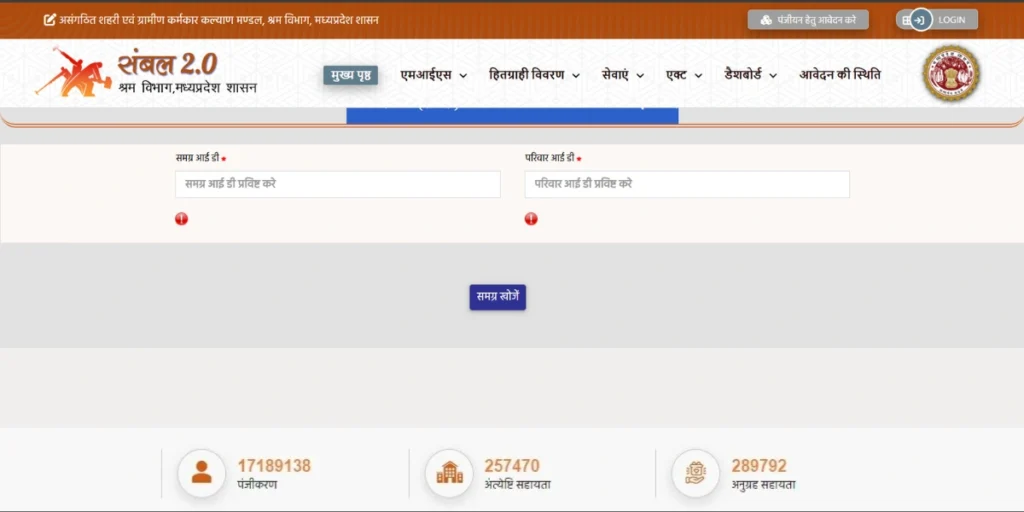
Task: Expand the डैशबोर्ड dropdown
Action: click(751, 75)
